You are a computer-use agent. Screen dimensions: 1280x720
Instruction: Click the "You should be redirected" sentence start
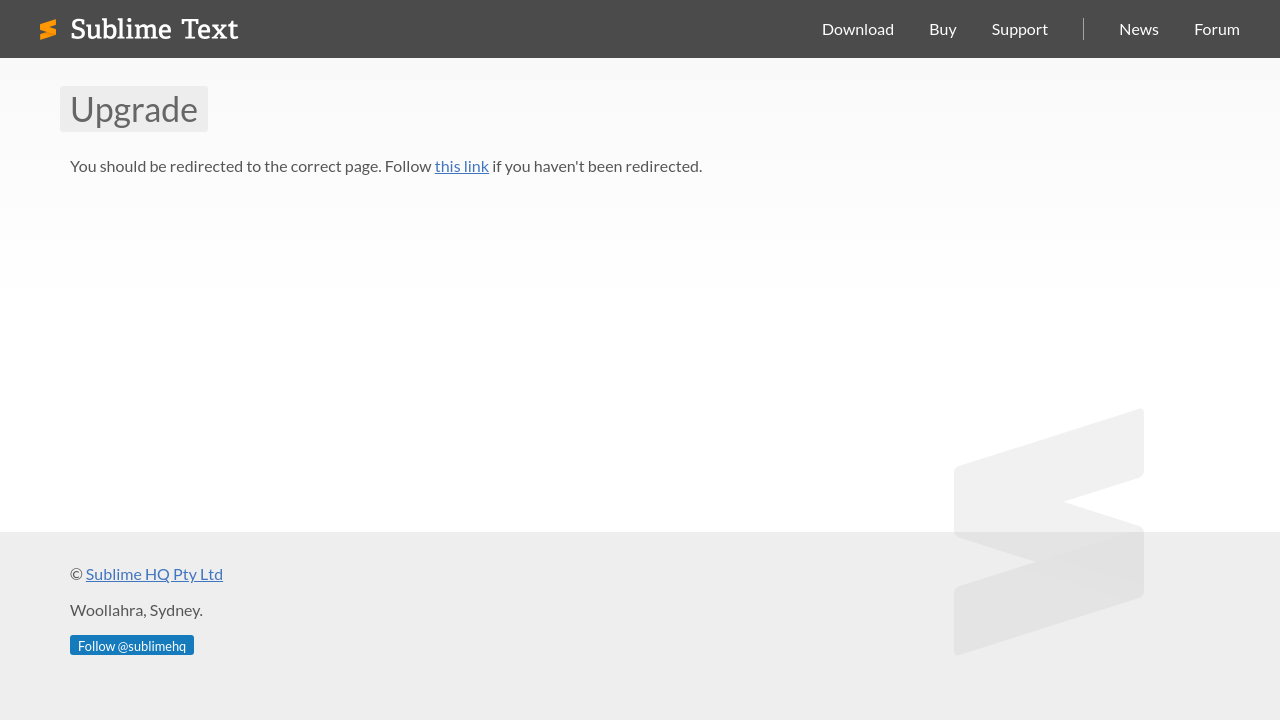[150, 166]
